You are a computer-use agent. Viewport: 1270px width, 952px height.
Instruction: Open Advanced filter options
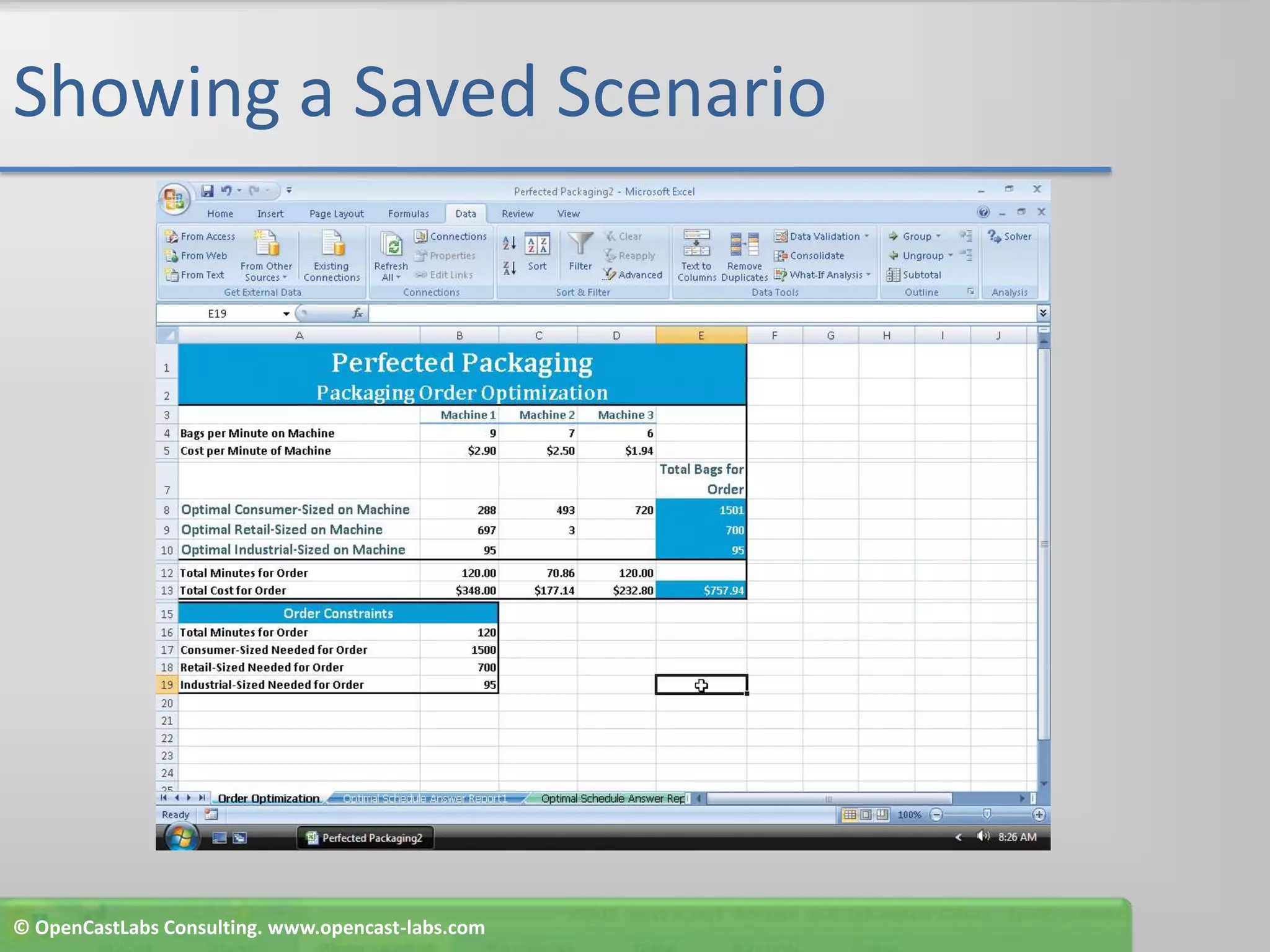pyautogui.click(x=633, y=275)
